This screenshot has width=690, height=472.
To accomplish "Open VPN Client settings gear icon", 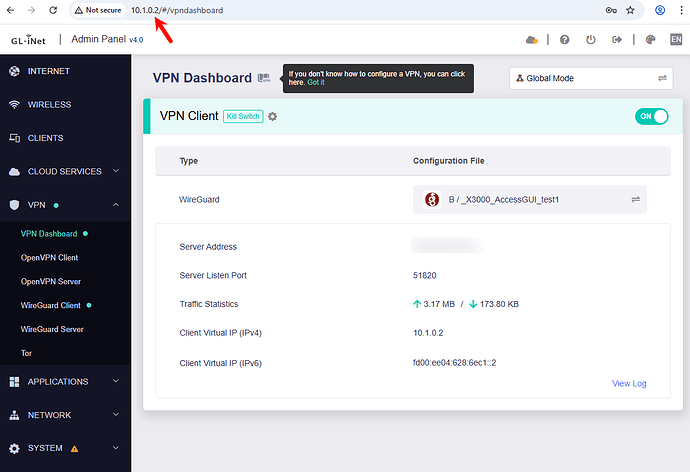I will coord(272,117).
